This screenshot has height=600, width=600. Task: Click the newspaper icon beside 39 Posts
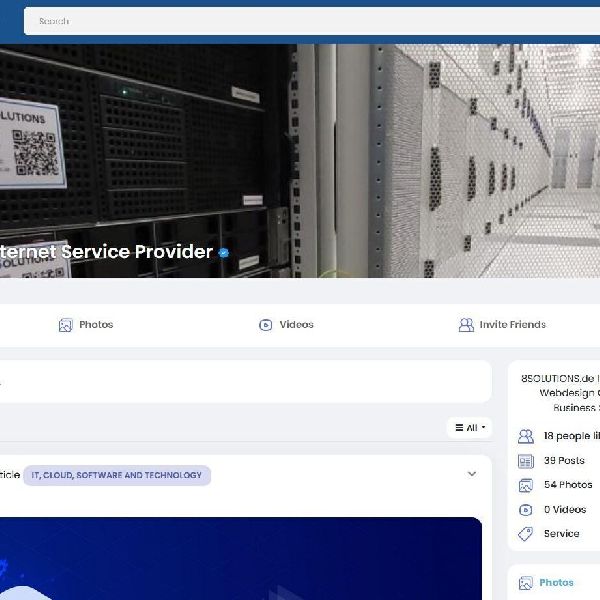click(x=526, y=461)
